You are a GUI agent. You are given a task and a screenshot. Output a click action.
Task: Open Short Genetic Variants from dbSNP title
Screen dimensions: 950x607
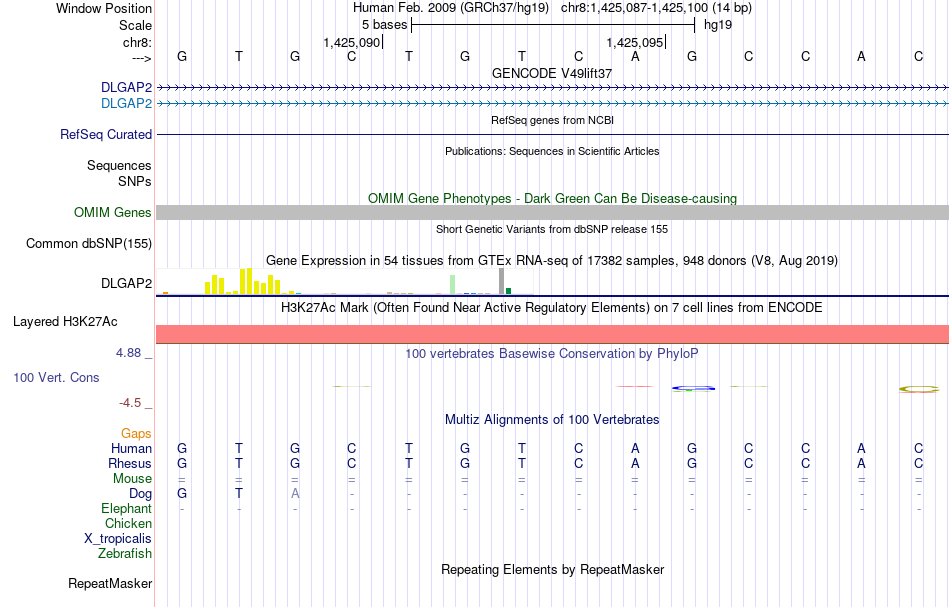point(552,229)
